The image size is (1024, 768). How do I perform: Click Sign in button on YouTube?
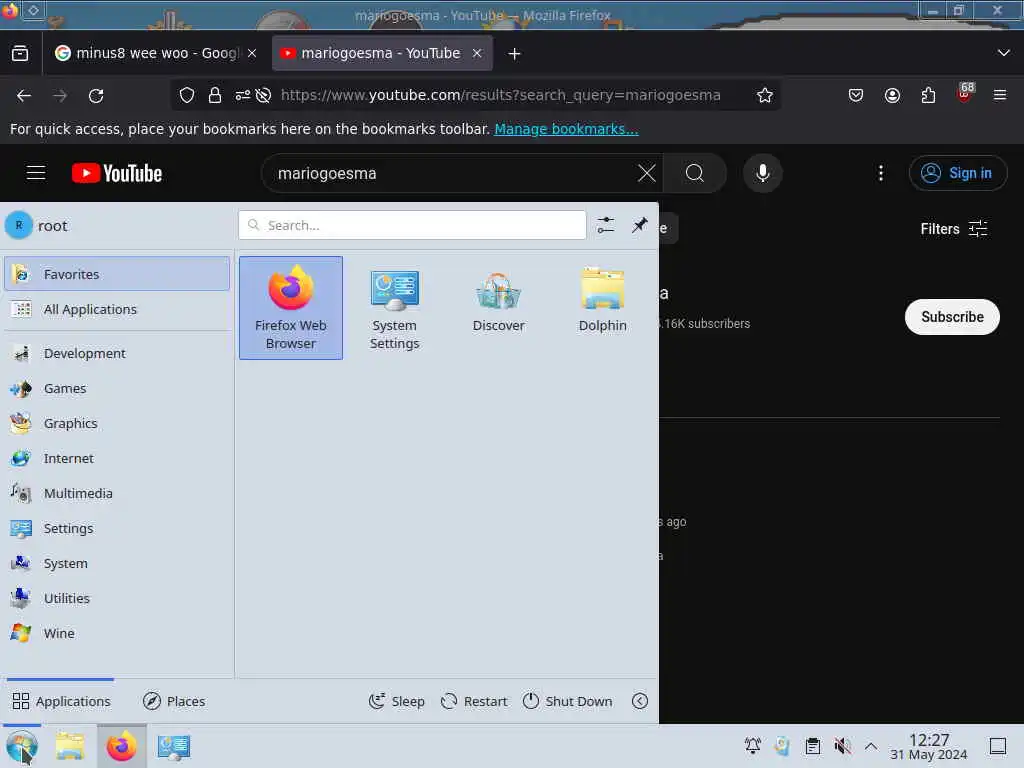click(958, 173)
